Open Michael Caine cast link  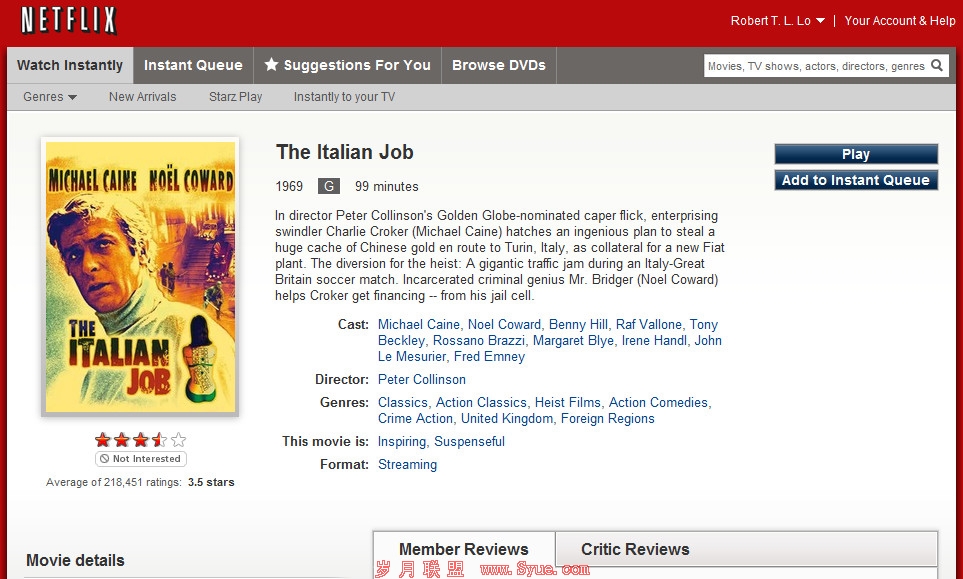pyautogui.click(x=419, y=324)
